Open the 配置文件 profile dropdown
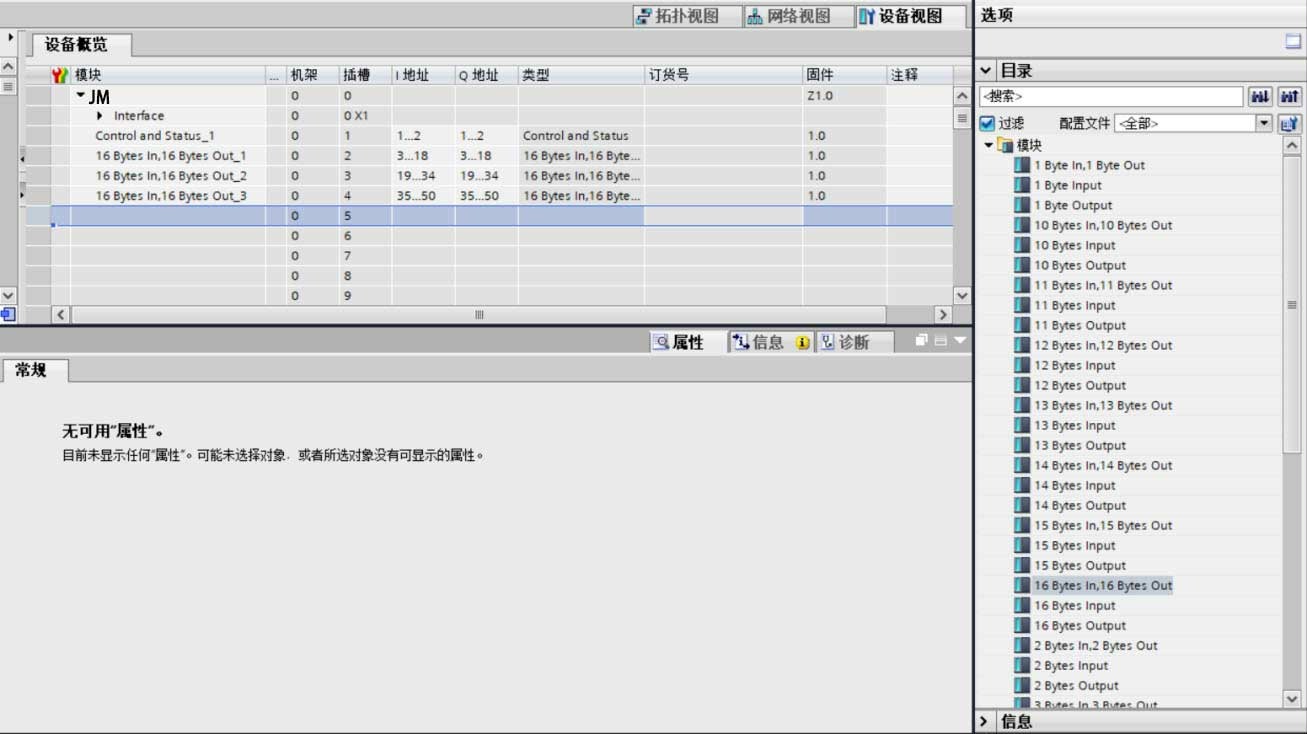 (1264, 124)
